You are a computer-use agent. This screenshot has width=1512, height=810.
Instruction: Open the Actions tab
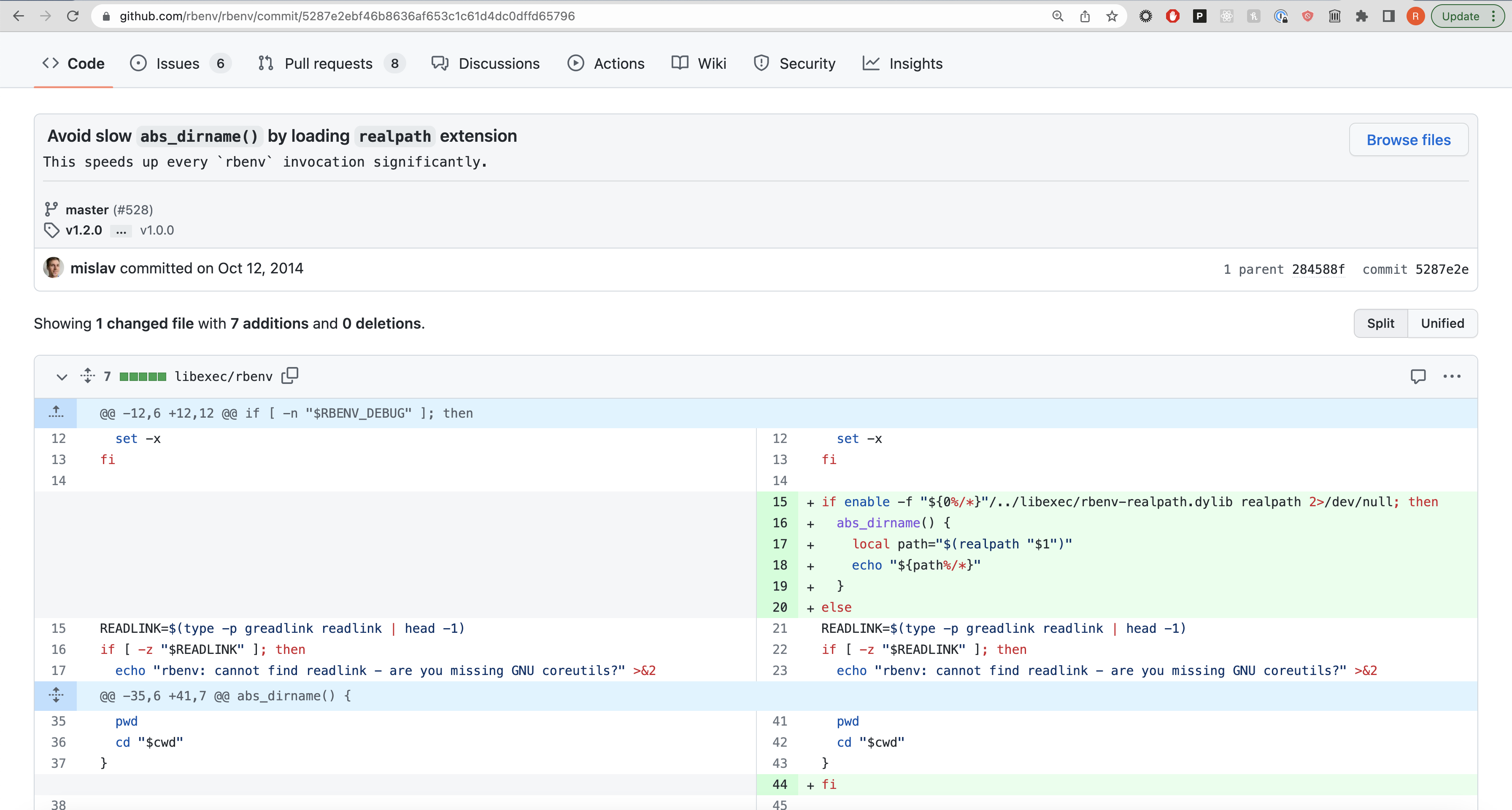(606, 63)
